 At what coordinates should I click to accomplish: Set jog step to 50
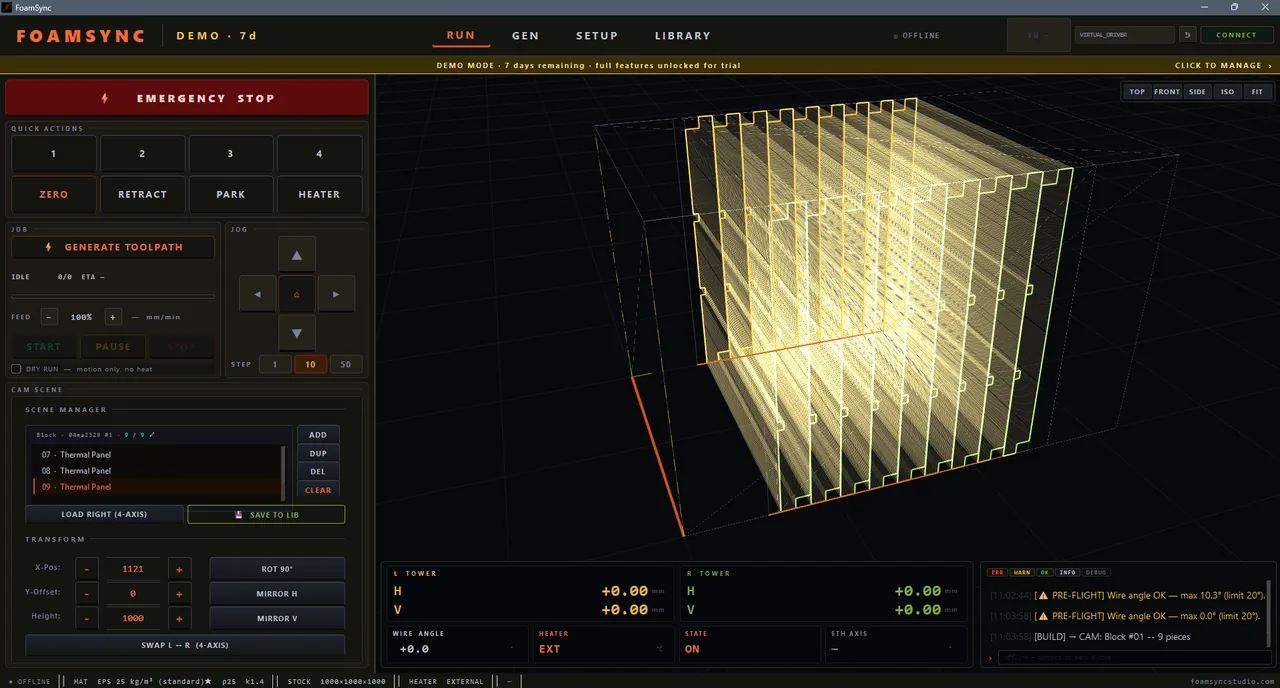click(x=346, y=364)
